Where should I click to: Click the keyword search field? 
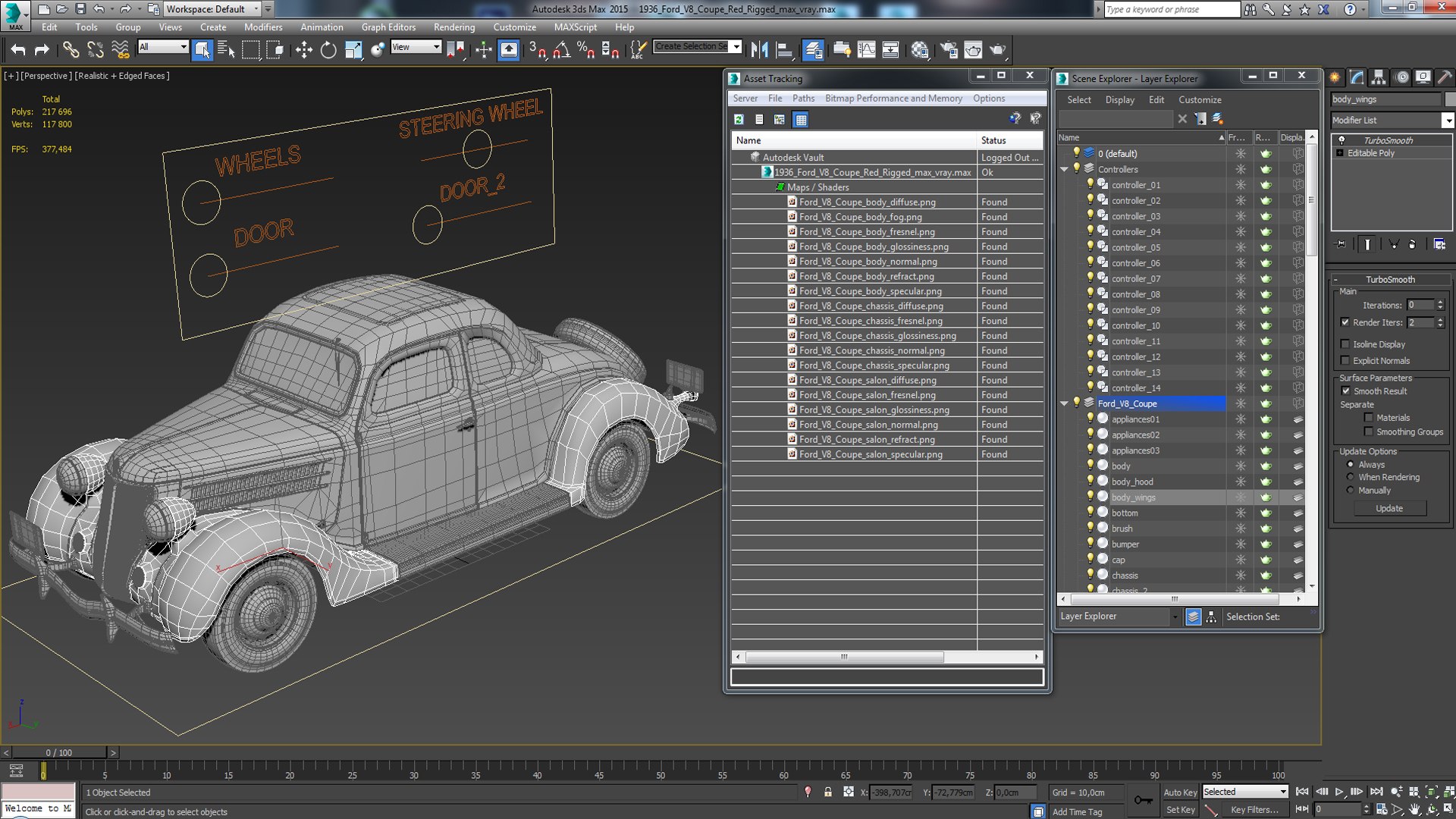click(1172, 9)
